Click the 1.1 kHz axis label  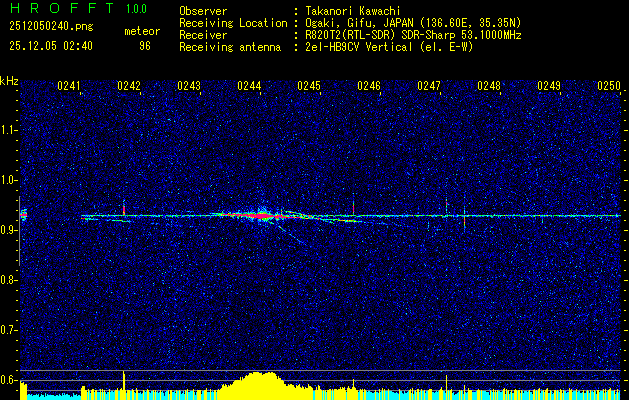[9, 130]
